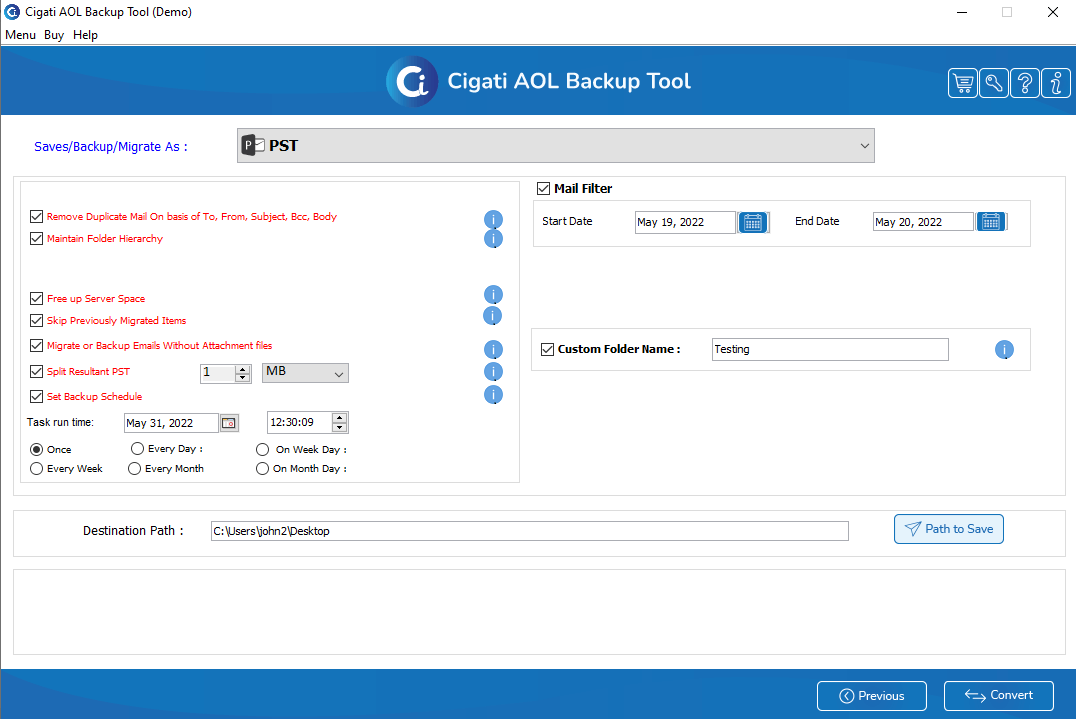
Task: Click the key activation icon
Action: tap(994, 84)
